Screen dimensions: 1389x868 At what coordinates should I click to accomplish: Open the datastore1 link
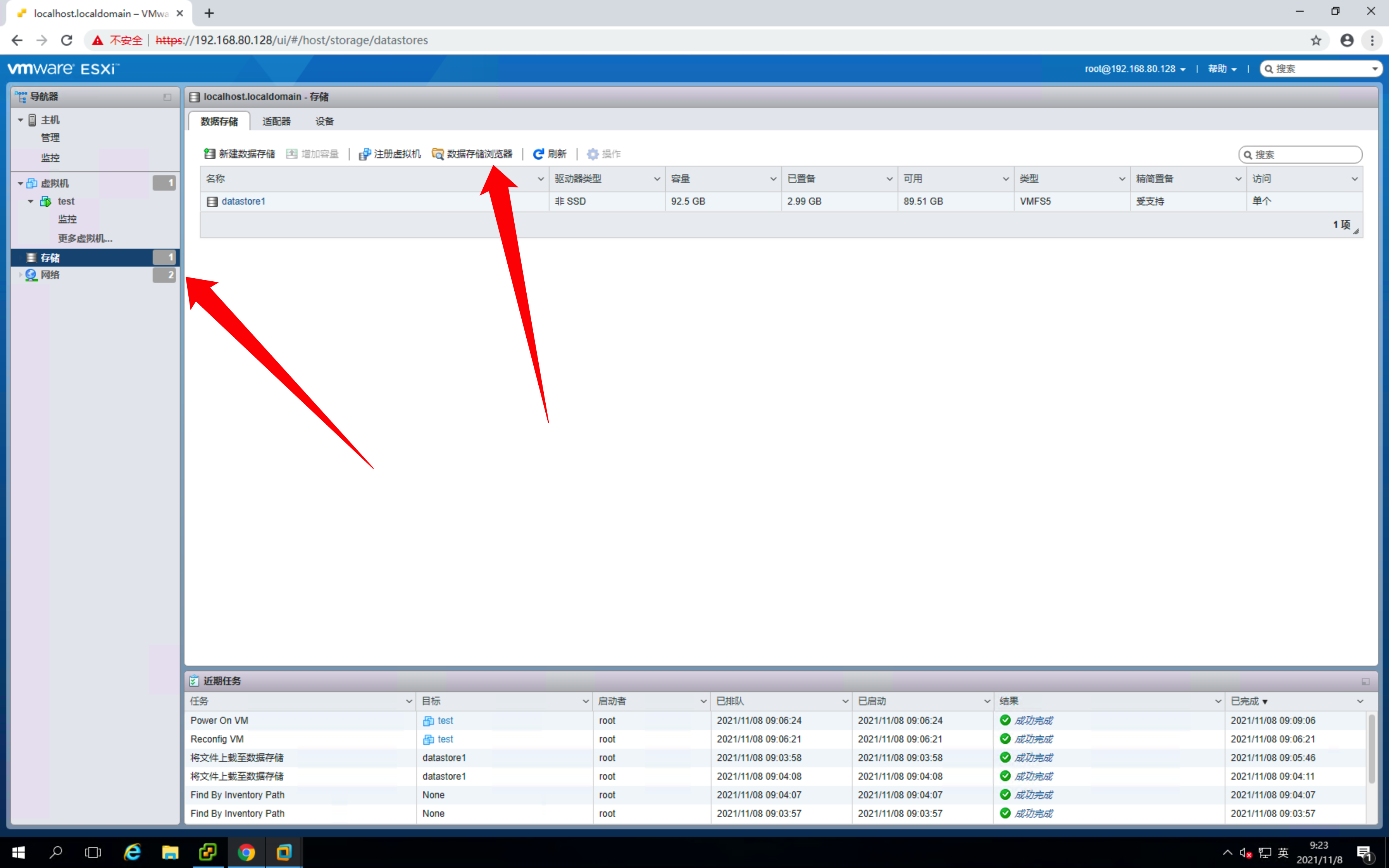point(243,201)
